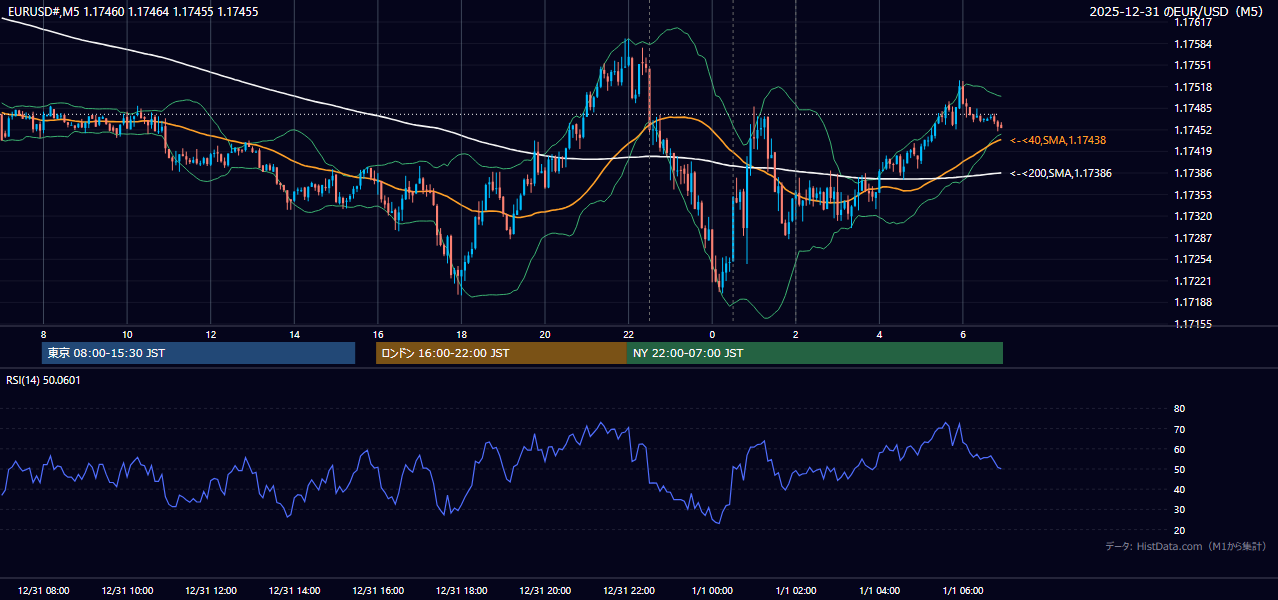Click price axis label 1.17188
This screenshot has width=1278, height=600.
click(x=1192, y=302)
